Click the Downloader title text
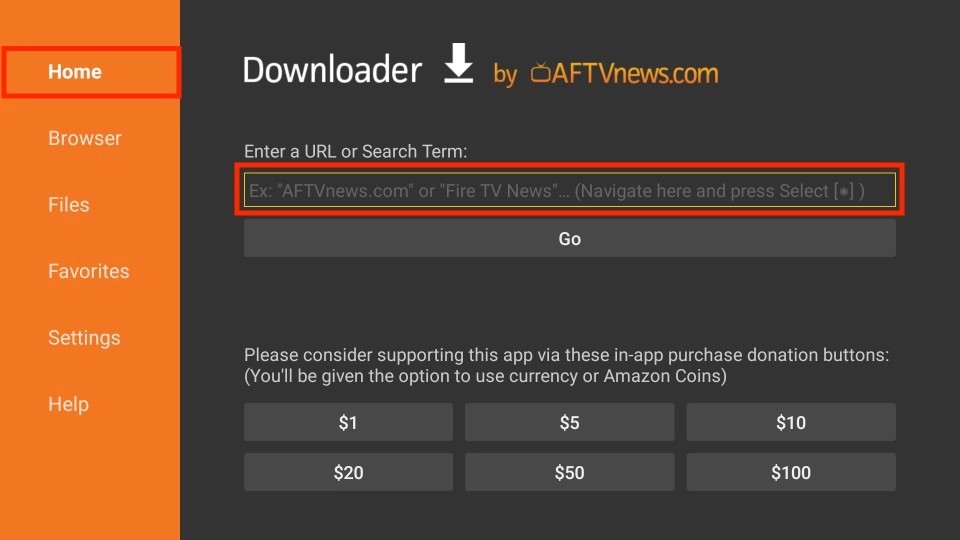Viewport: 960px width, 540px height. (332, 70)
